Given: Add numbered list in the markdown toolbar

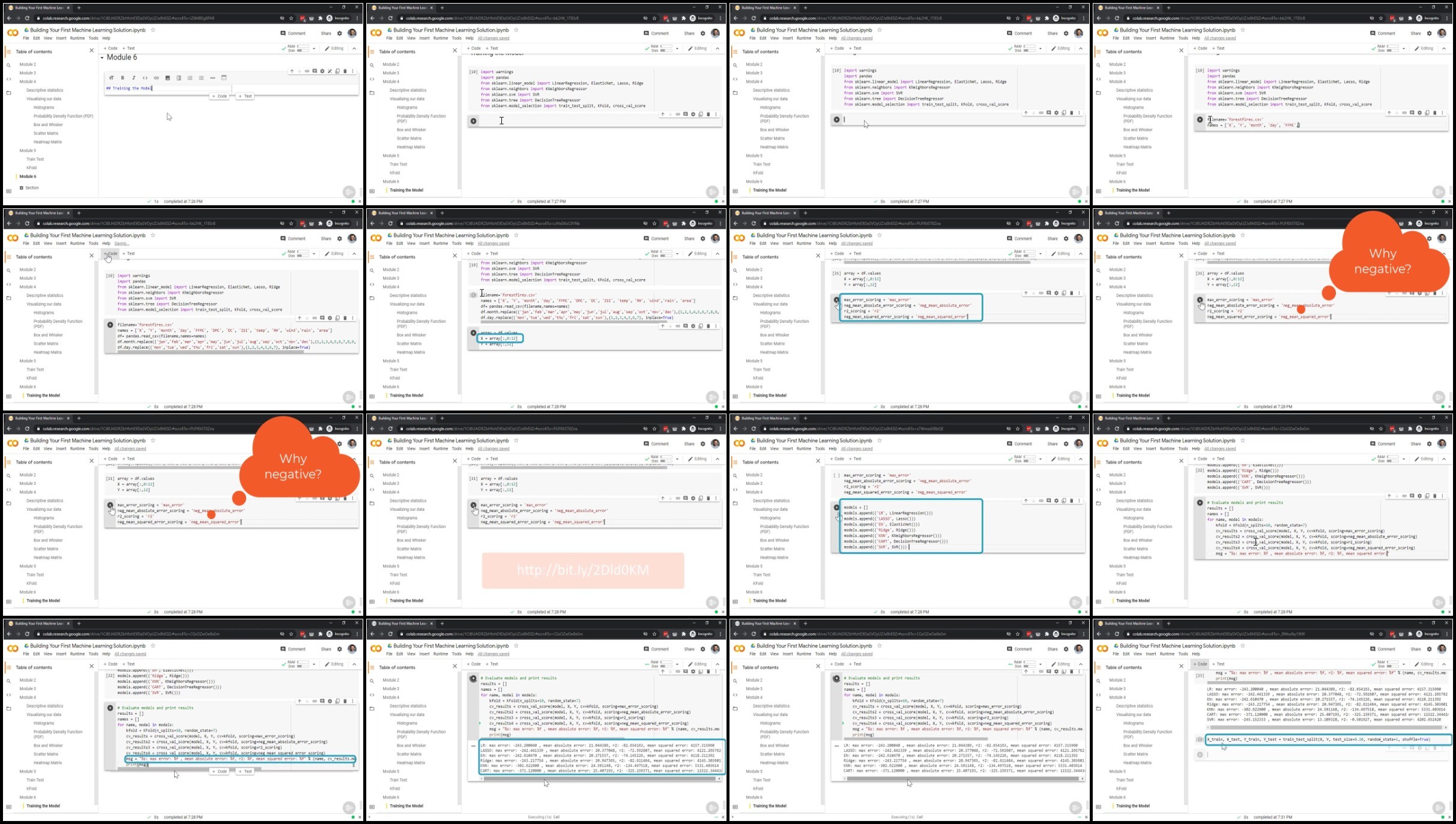Looking at the screenshot, I should pyautogui.click(x=190, y=78).
